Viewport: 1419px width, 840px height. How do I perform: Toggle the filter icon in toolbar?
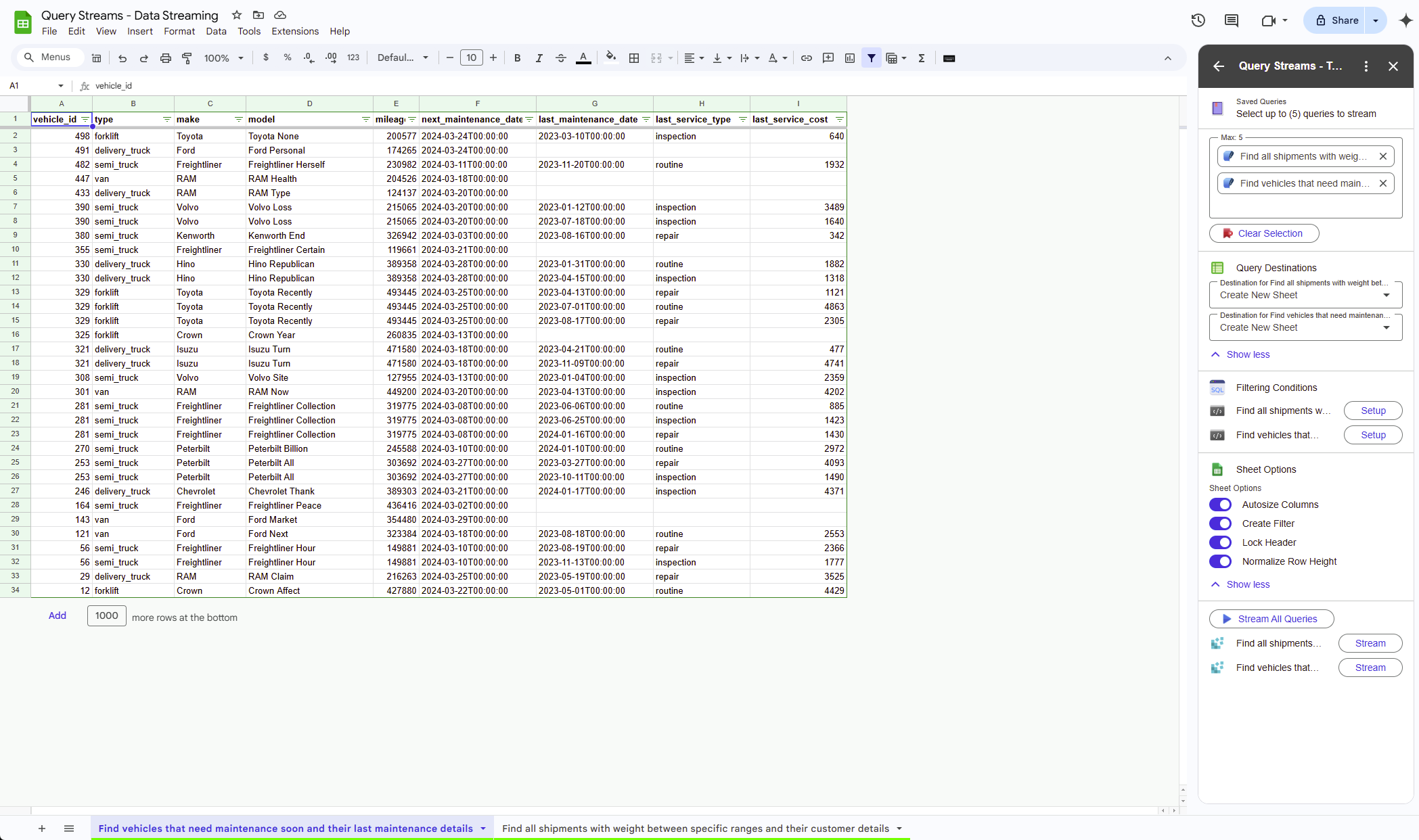pos(872,58)
